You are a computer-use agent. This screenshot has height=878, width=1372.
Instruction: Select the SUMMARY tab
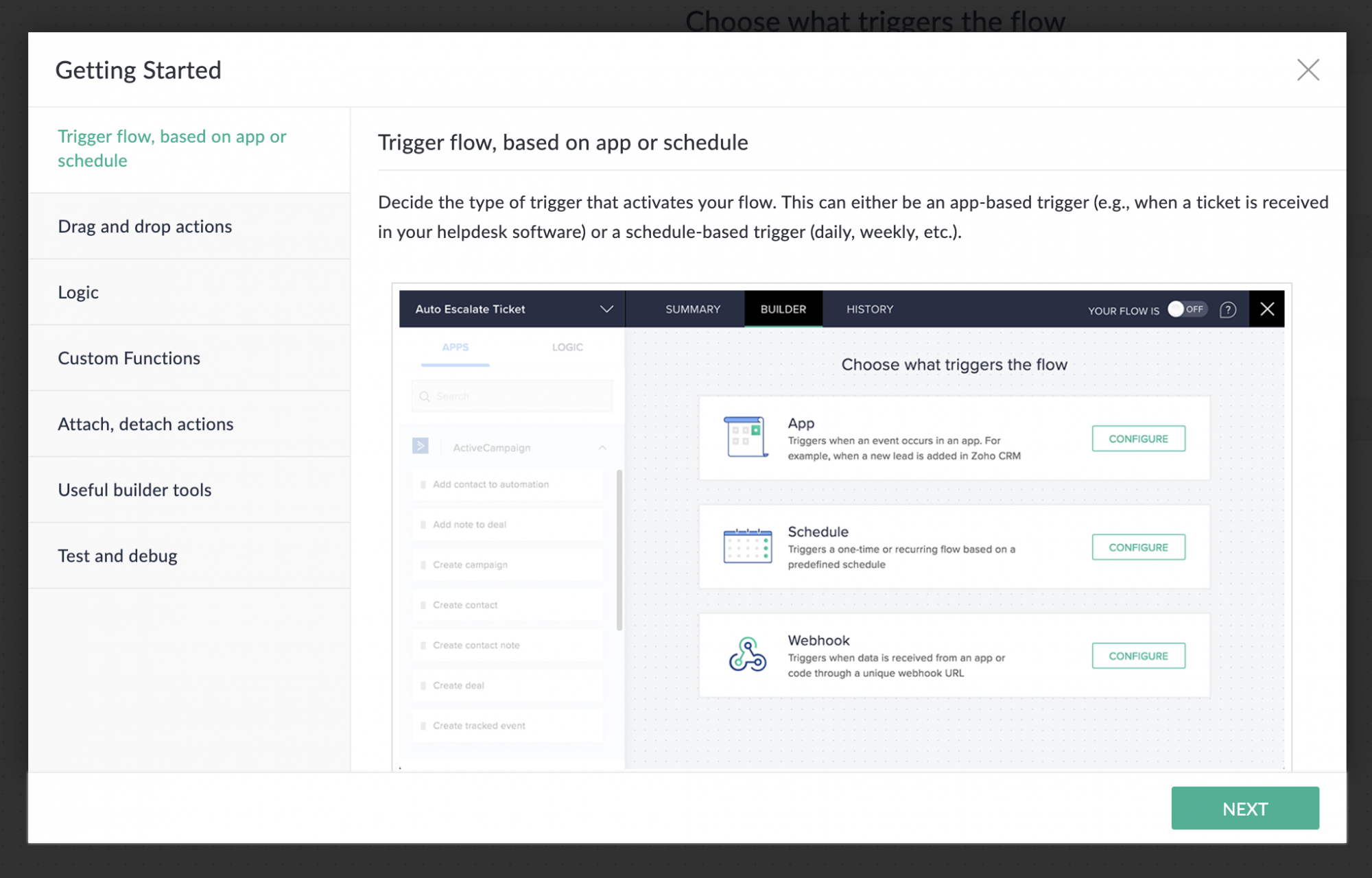tap(693, 309)
